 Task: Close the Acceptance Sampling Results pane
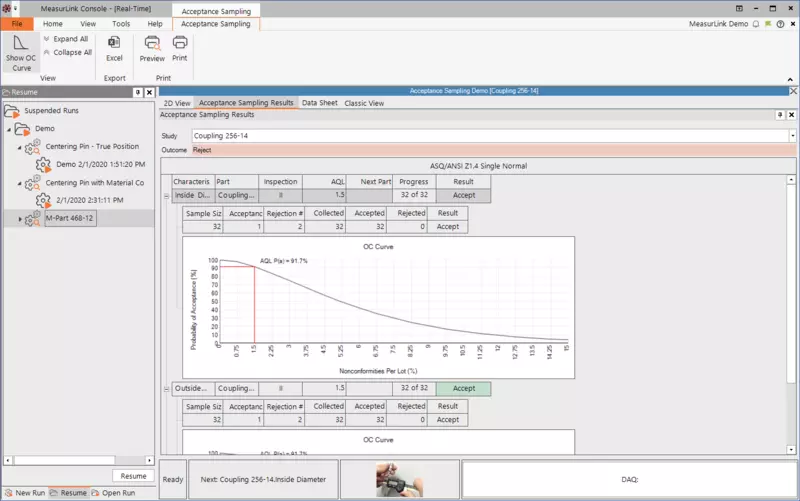click(791, 115)
